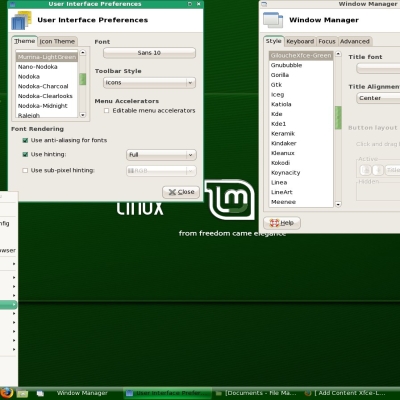Screen dimensions: 400x400
Task: Toggle Editable menu accelerators checkbox
Action: [x=106, y=111]
